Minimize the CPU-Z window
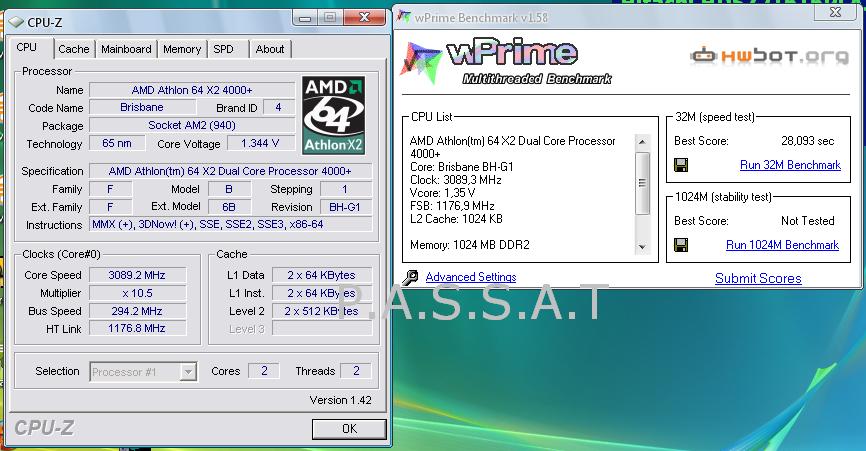866x451 pixels. (x=304, y=18)
